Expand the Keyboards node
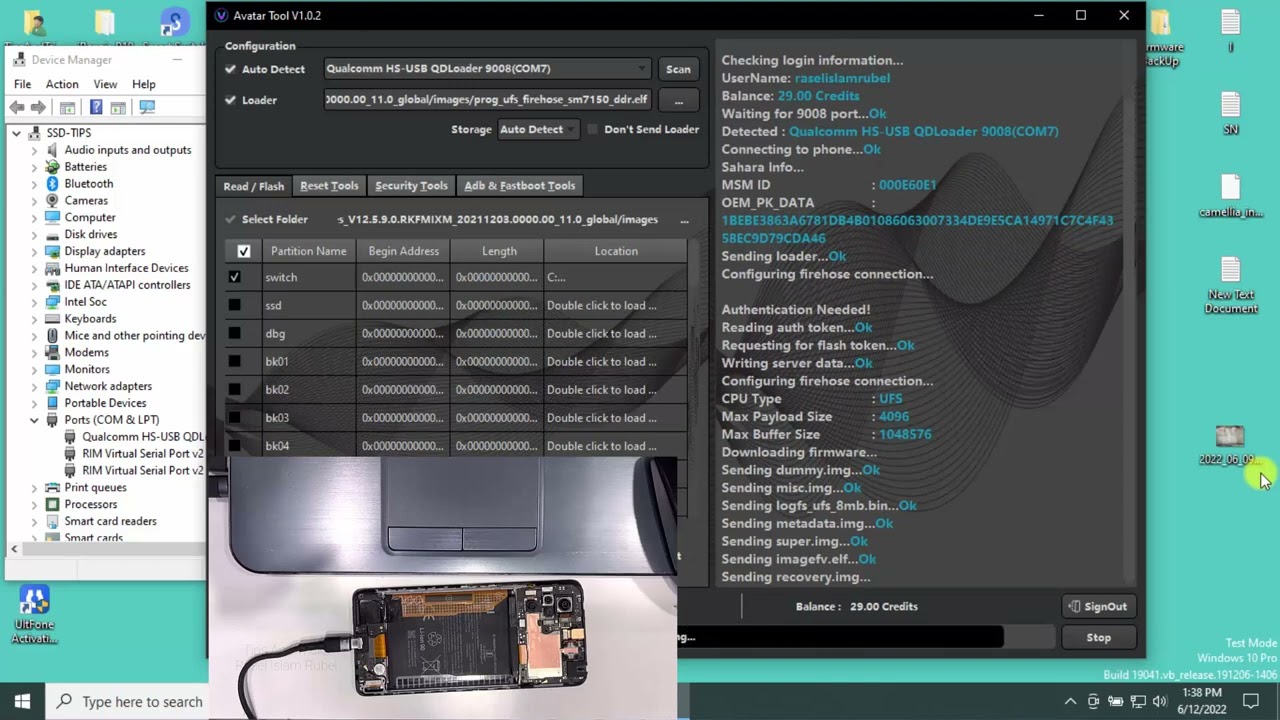 click(x=34, y=319)
